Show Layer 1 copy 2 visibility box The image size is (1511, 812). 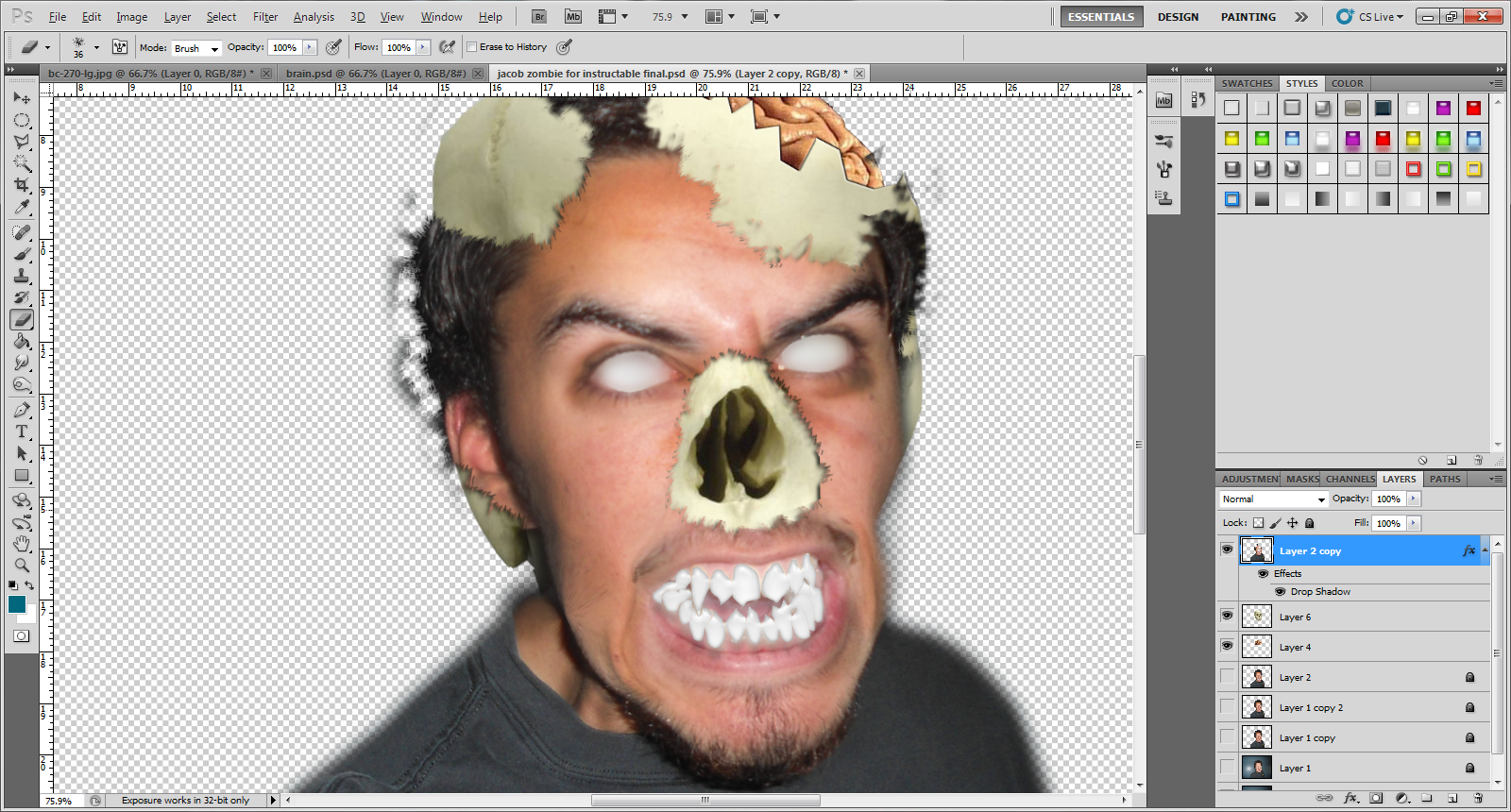(x=1227, y=706)
